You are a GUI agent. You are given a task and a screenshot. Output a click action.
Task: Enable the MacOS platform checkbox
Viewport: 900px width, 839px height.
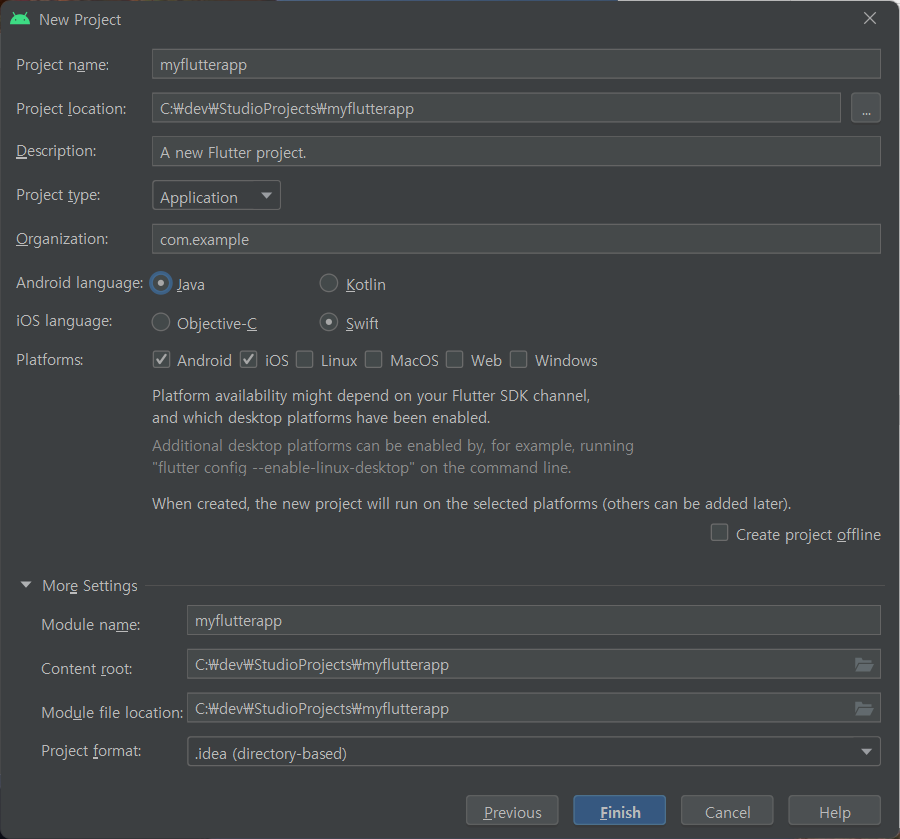click(374, 360)
